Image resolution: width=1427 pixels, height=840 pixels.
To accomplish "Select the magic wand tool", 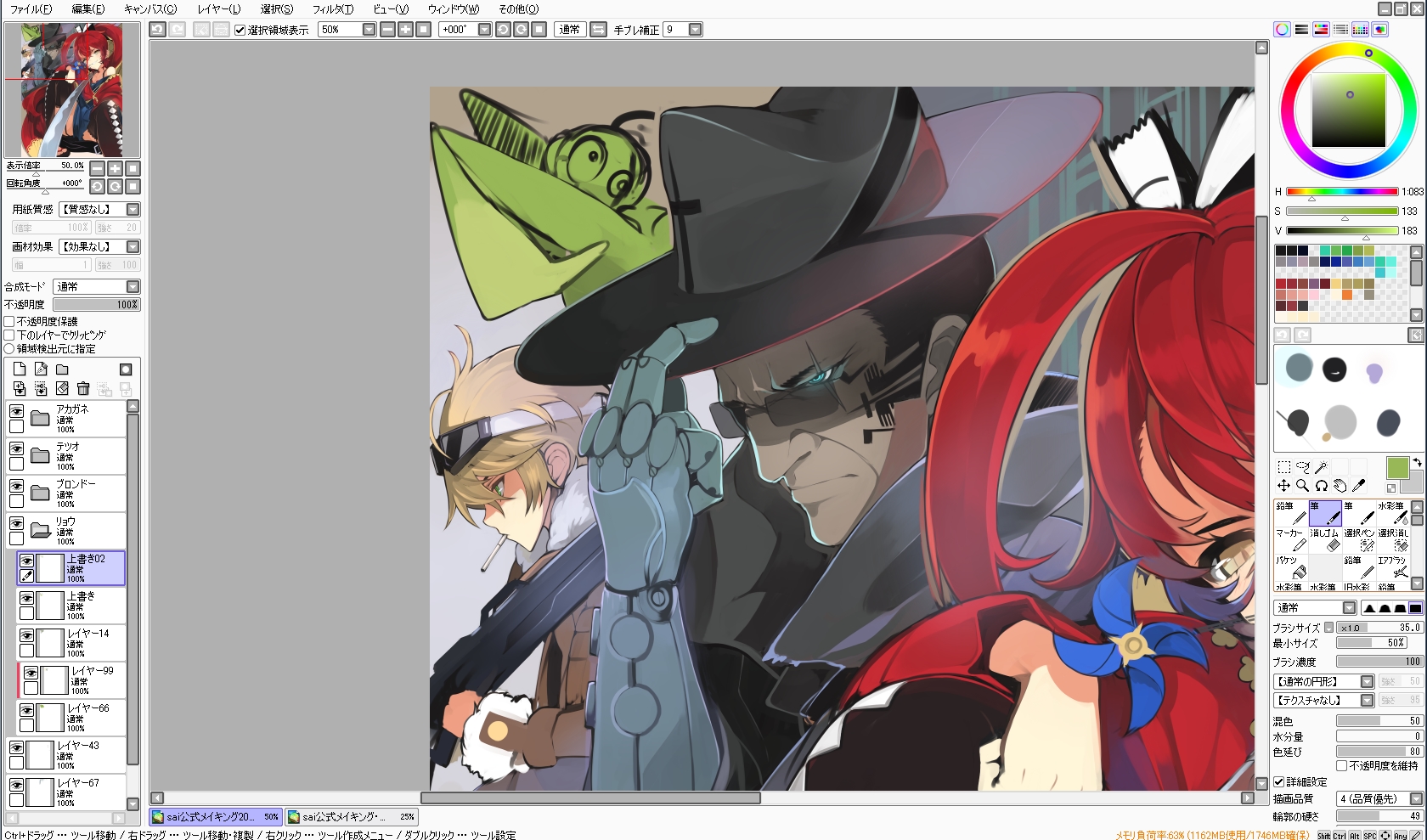I will 1321,467.
